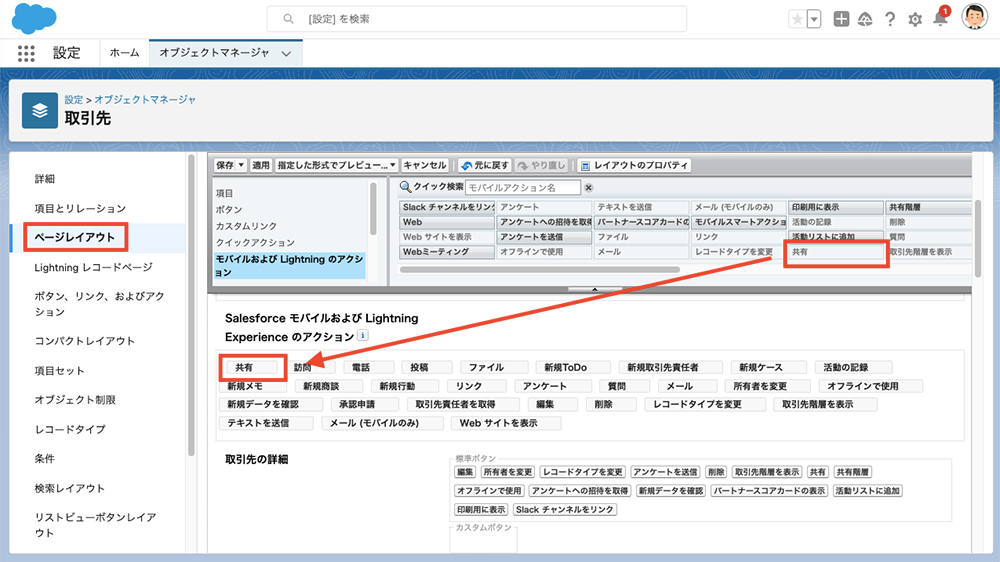Collapse the palette with the handle arrow

coord(594,289)
